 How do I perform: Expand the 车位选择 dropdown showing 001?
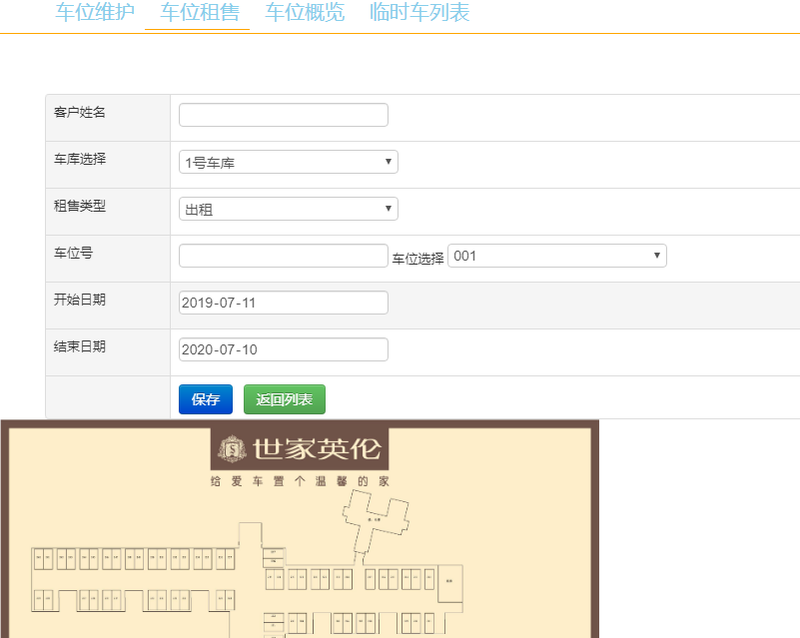557,256
